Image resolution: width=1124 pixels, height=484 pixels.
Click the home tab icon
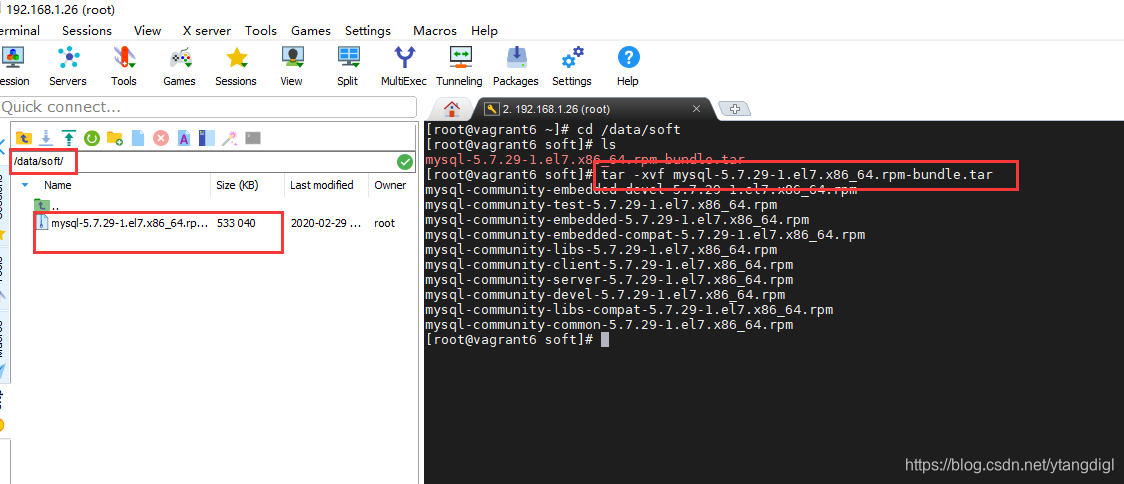[452, 109]
